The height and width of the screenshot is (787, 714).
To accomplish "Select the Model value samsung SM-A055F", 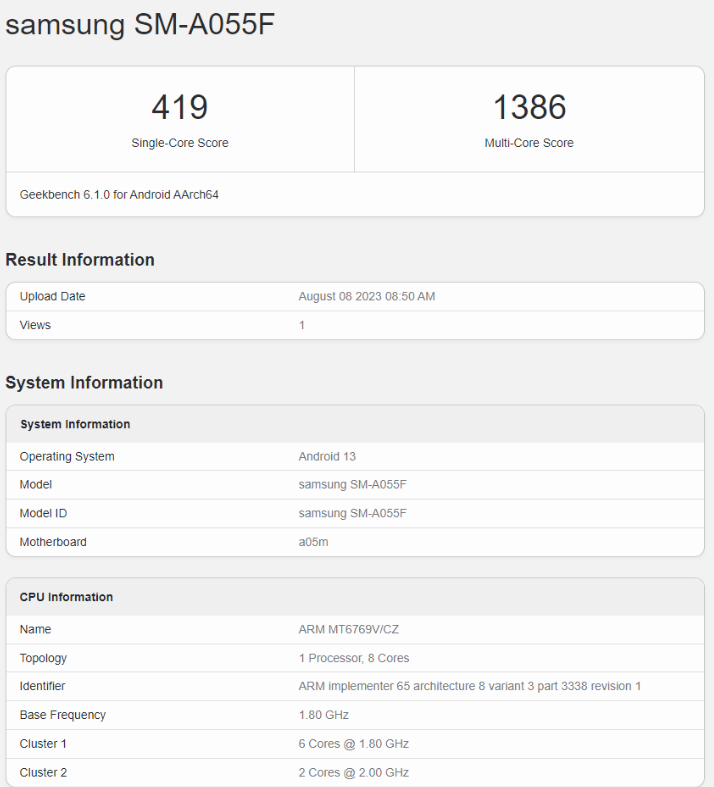I will [x=353, y=484].
